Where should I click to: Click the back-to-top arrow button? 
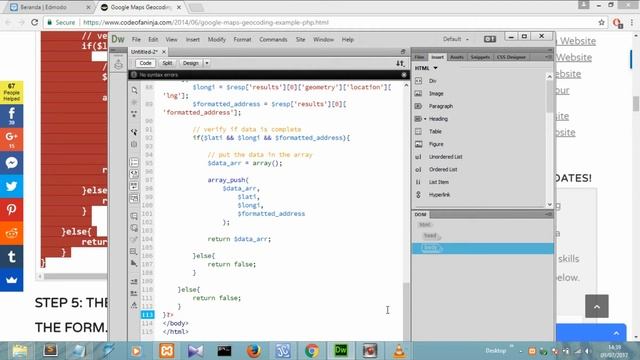[x=597, y=306]
